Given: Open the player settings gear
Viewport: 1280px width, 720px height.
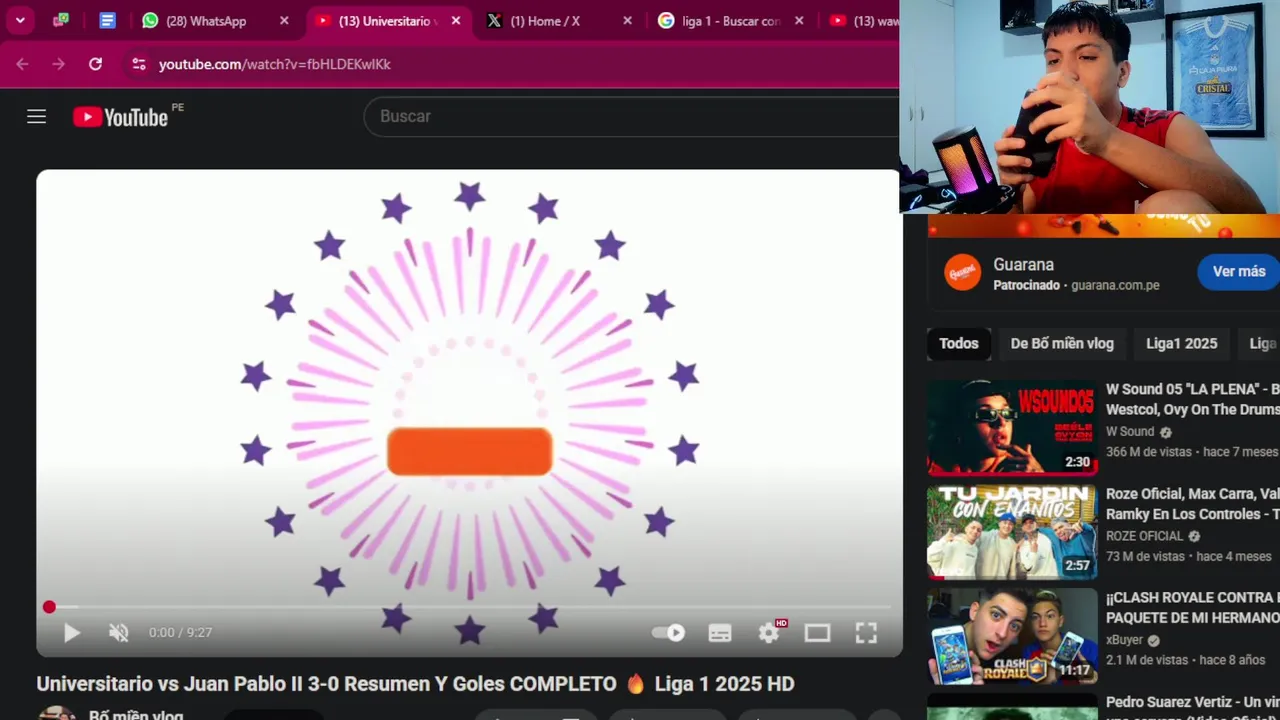Looking at the screenshot, I should pyautogui.click(x=769, y=633).
